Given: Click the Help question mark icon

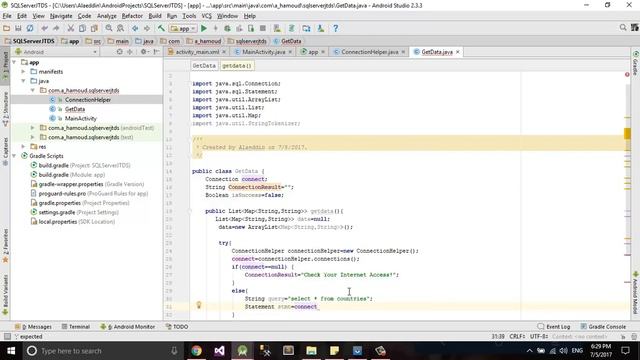Looking at the screenshot, I should click(336, 28).
